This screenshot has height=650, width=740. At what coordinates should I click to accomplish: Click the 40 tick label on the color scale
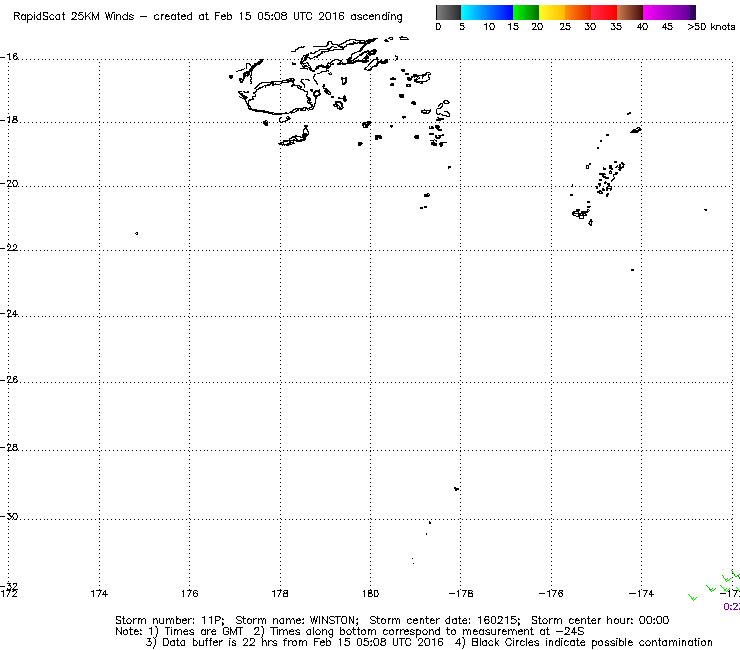point(642,27)
